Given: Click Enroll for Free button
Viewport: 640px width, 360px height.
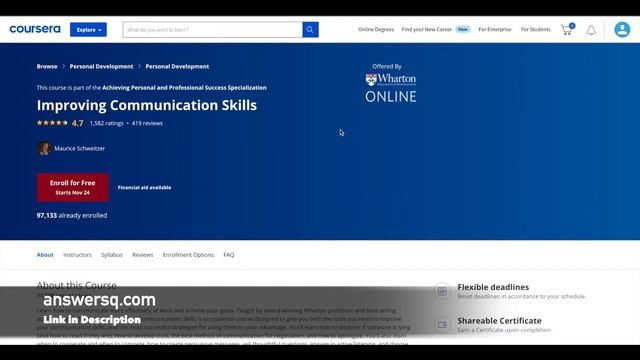Looking at the screenshot, I should pos(73,187).
